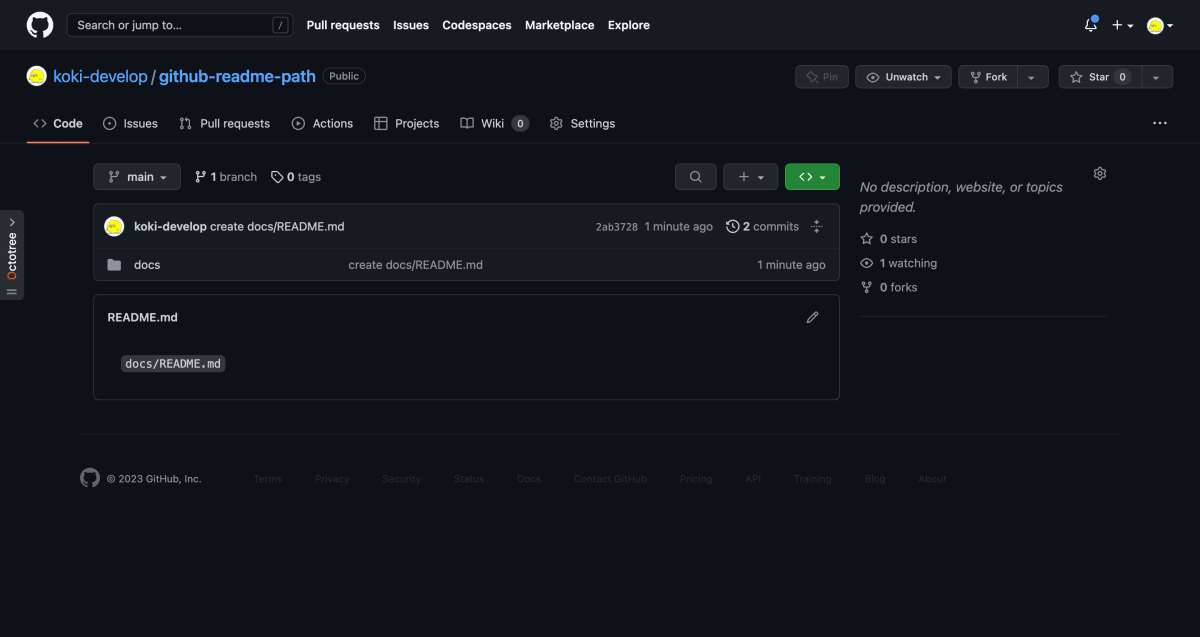Screen dimensions: 1200x637
Task: View the 1 branch link
Action: click(226, 177)
